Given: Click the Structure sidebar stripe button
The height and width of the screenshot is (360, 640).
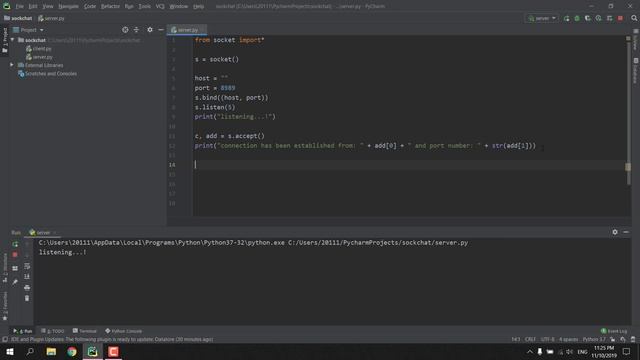Looking at the screenshot, I should [x=5, y=267].
